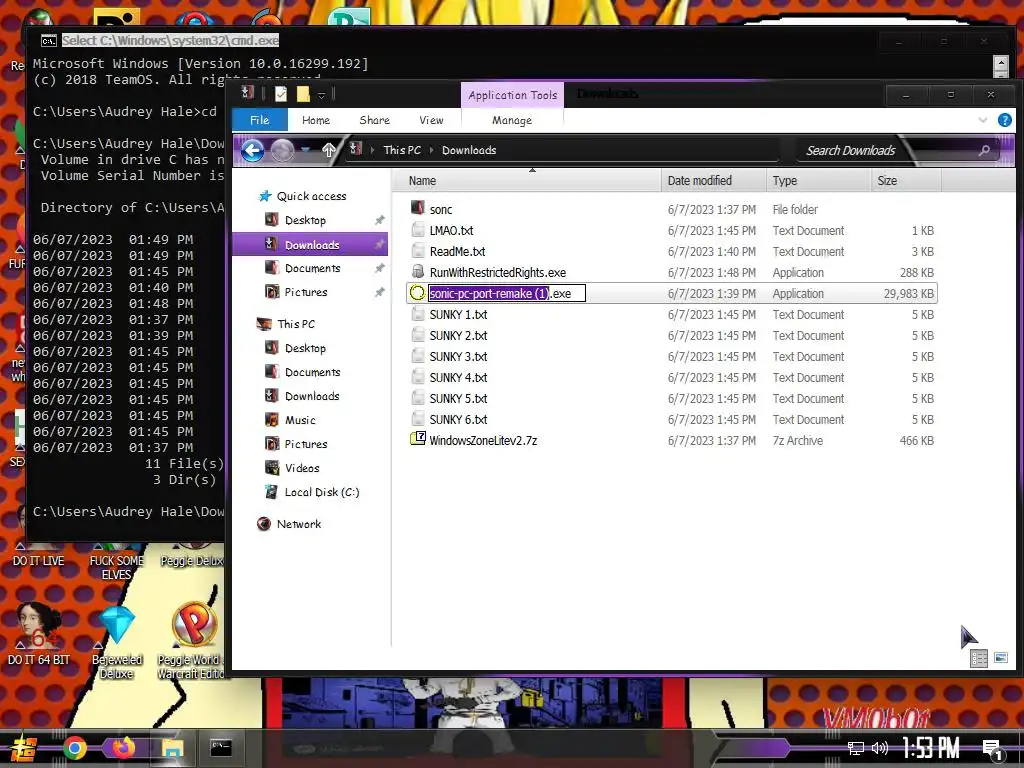Screen dimensions: 1024x768
Task: Open the network tray icon
Action: [856, 748]
